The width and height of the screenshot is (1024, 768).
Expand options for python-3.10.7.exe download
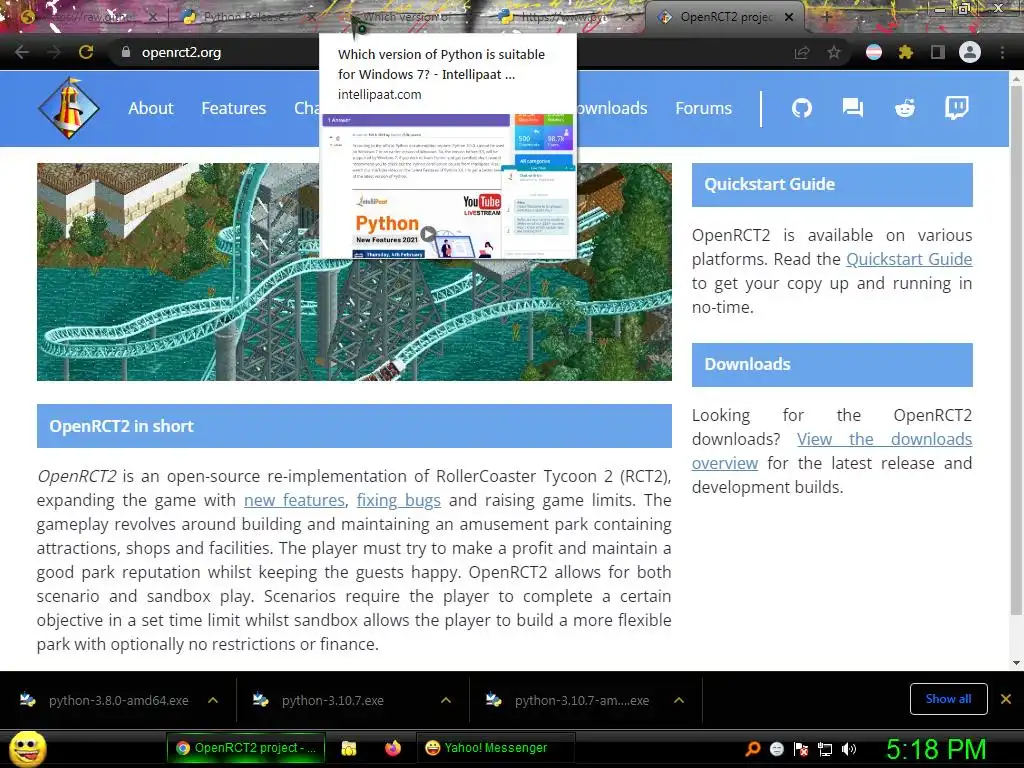coord(446,700)
